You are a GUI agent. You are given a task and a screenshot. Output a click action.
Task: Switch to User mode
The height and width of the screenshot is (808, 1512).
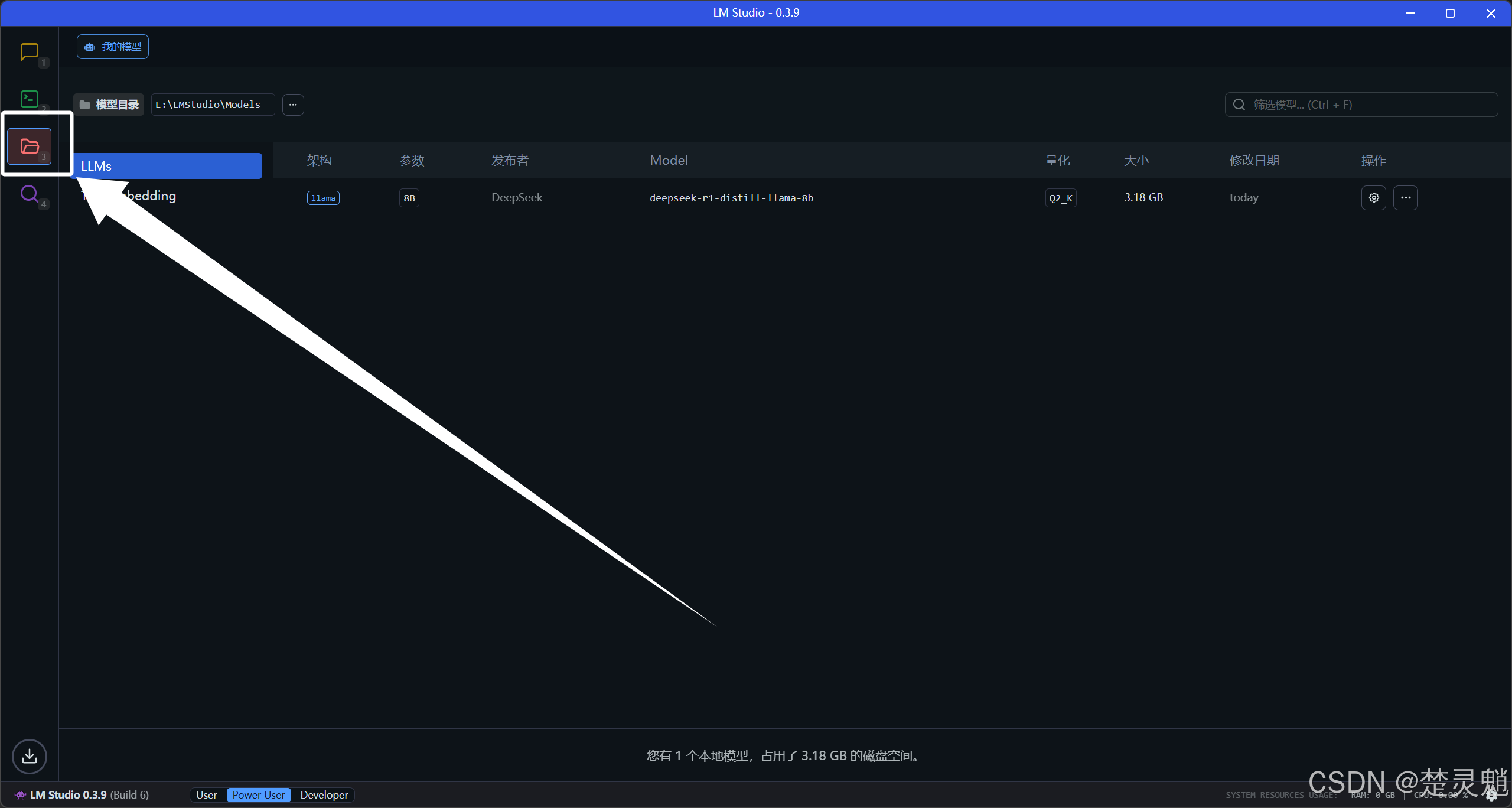pyautogui.click(x=207, y=795)
